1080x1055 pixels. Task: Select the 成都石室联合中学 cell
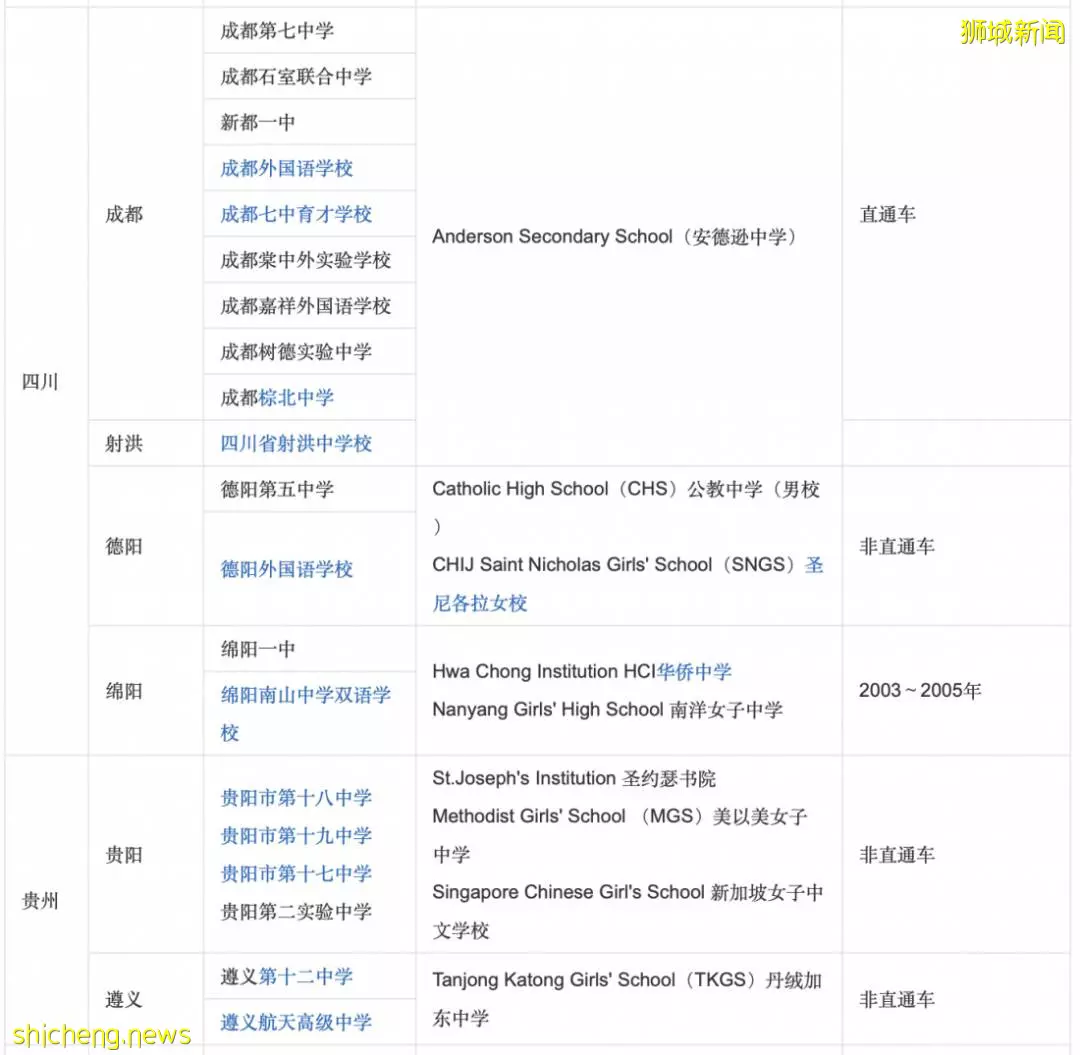(309, 76)
